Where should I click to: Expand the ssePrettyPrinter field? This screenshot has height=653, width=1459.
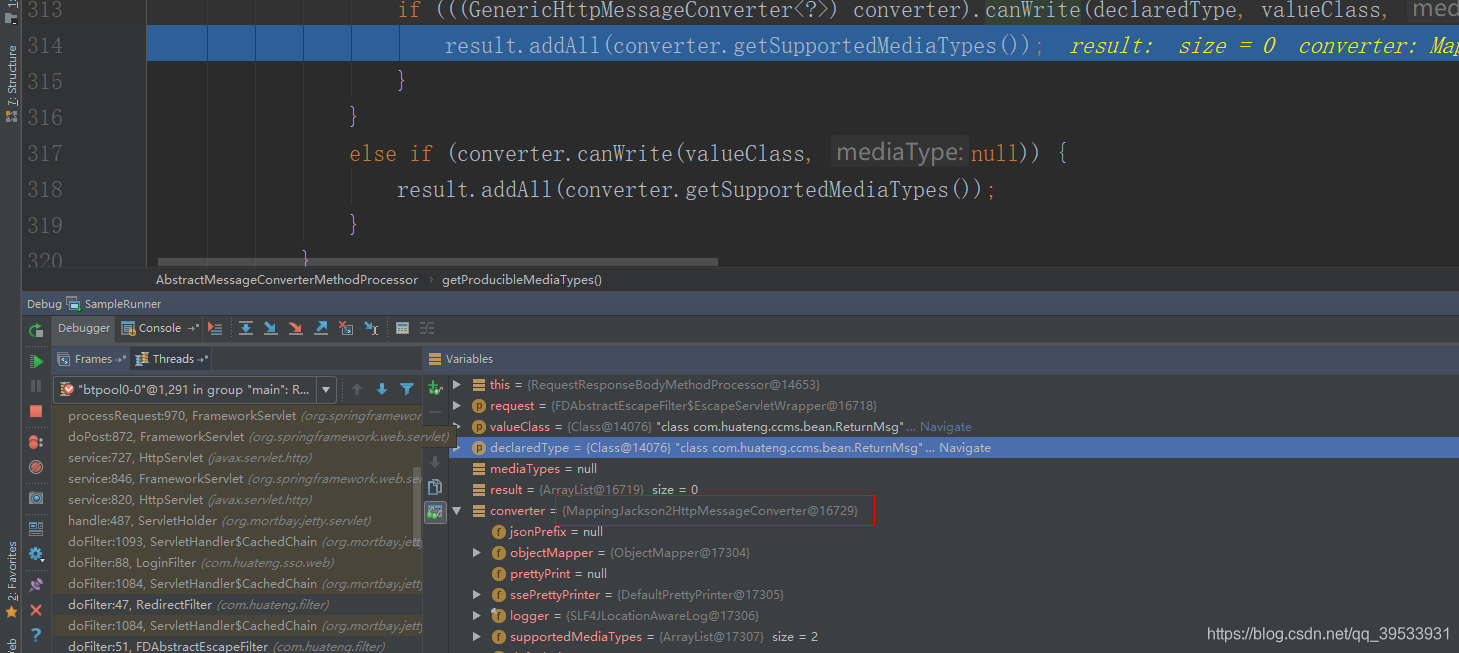(477, 594)
